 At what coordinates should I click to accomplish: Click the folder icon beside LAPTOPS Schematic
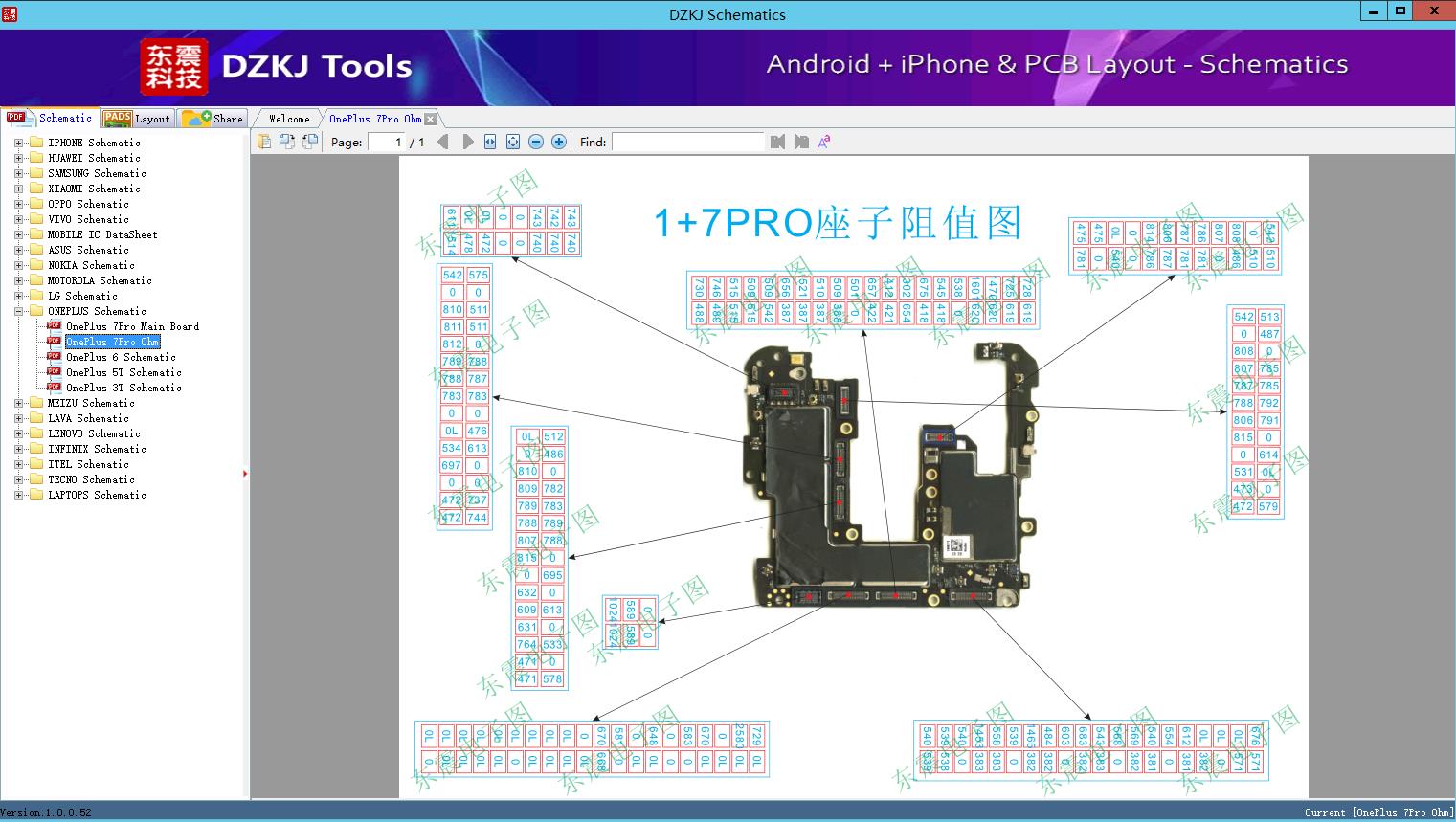(36, 495)
